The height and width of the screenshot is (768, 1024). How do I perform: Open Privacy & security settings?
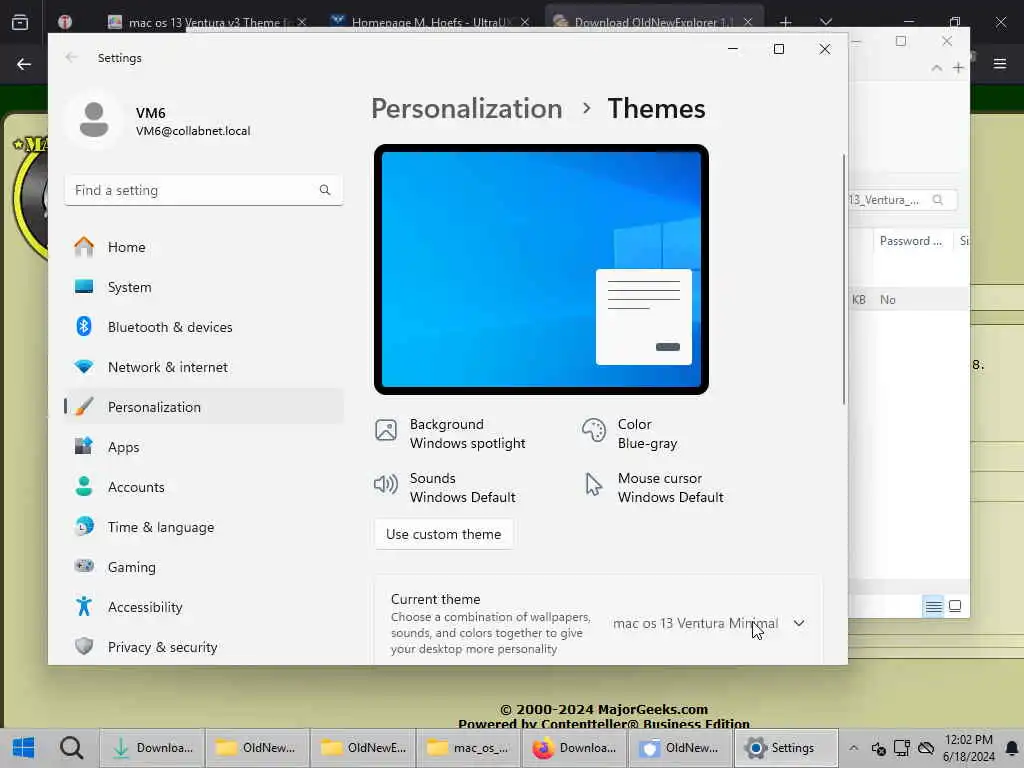[x=204, y=647]
